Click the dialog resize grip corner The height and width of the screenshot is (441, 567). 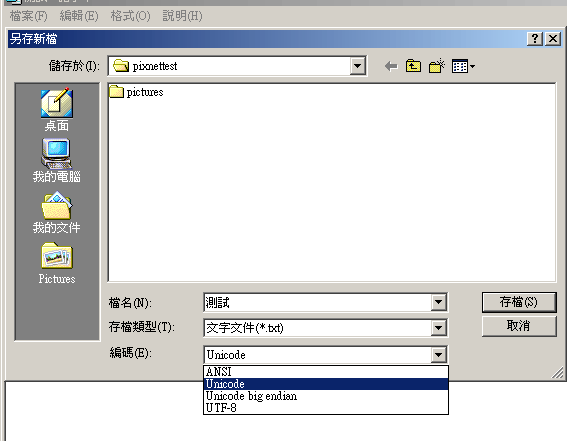pos(558,373)
